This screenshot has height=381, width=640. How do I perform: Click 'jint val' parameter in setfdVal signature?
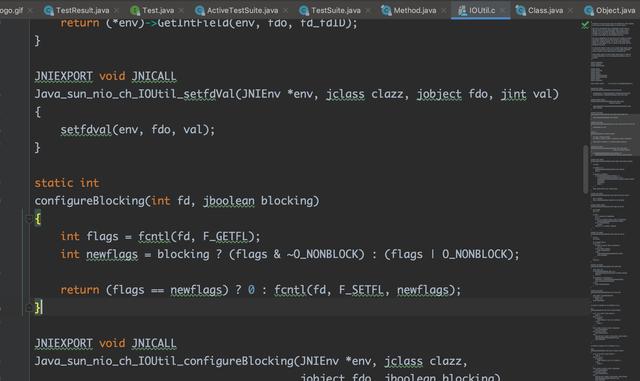pos(526,94)
